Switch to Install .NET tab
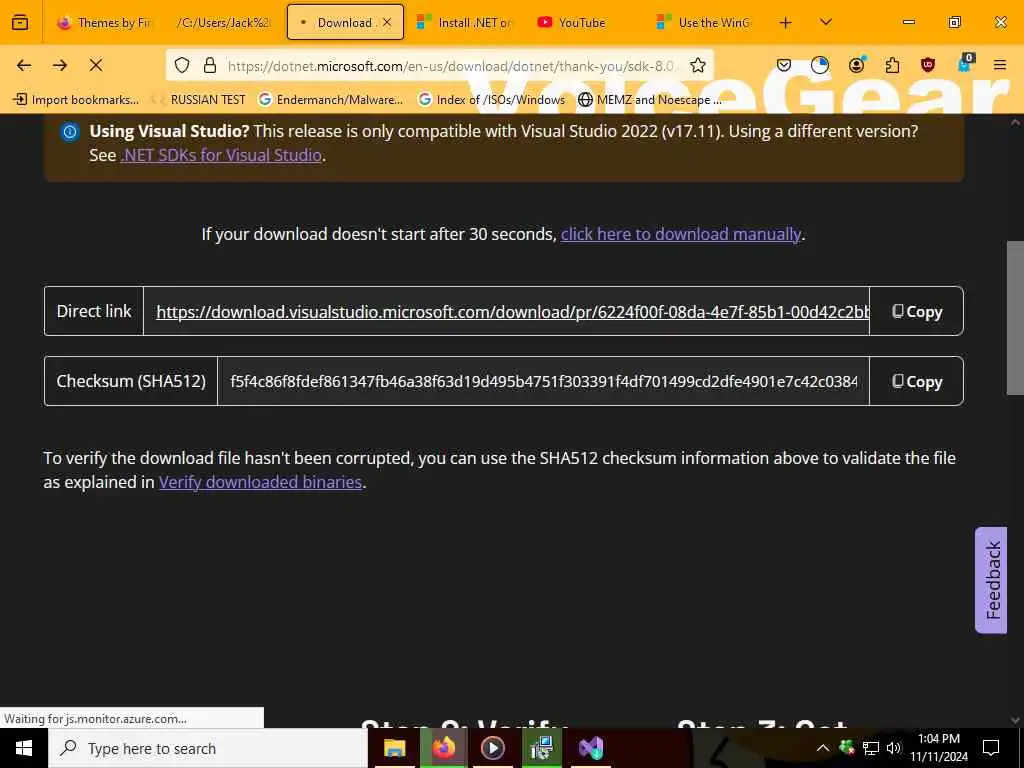The image size is (1024, 768). [x=465, y=22]
